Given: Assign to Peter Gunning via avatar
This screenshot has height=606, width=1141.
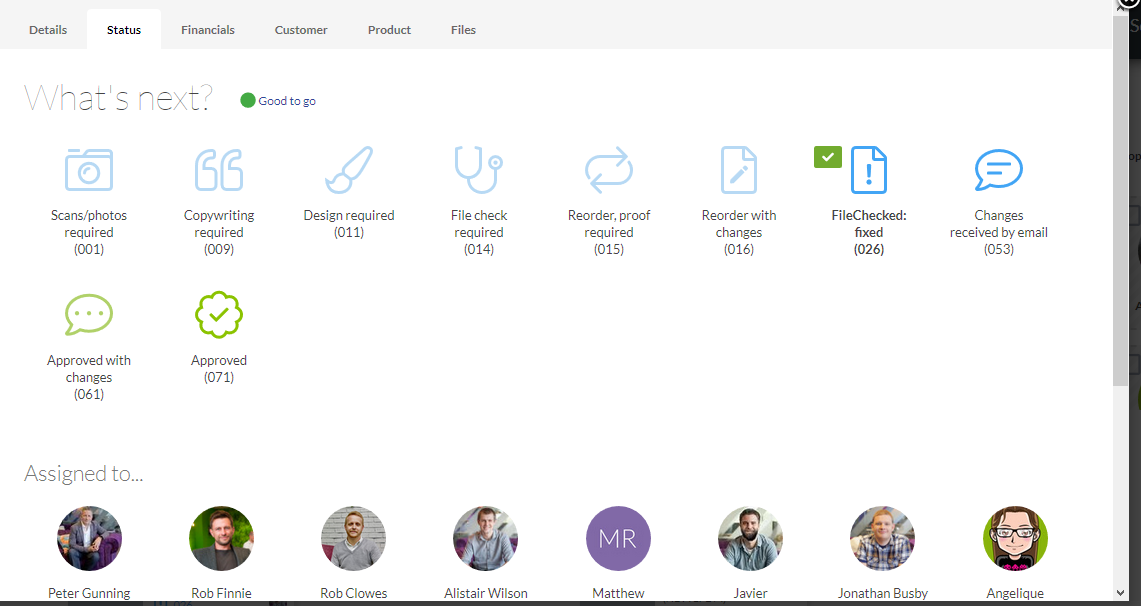Looking at the screenshot, I should point(90,538).
